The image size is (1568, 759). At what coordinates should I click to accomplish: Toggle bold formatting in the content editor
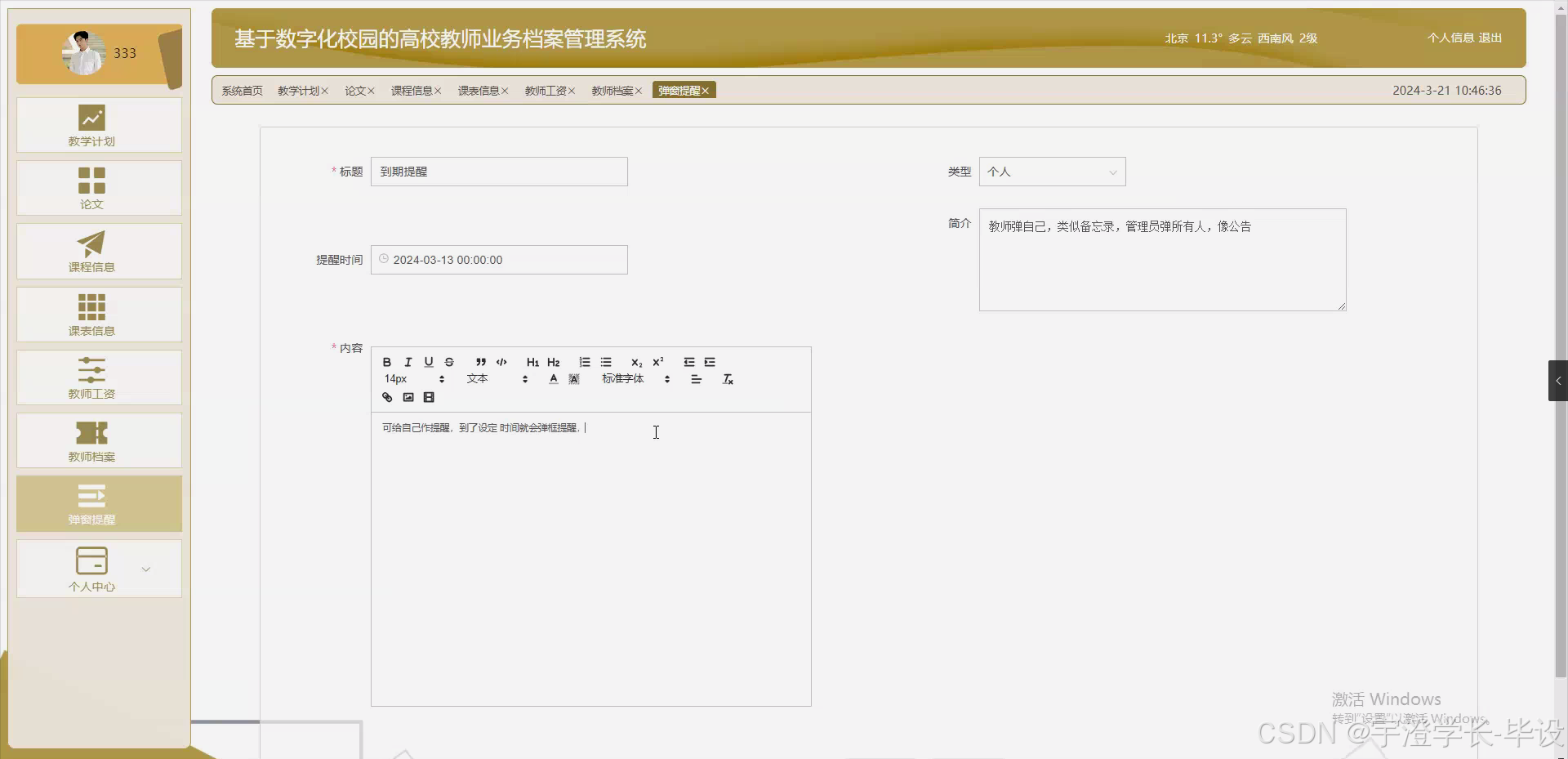(386, 362)
